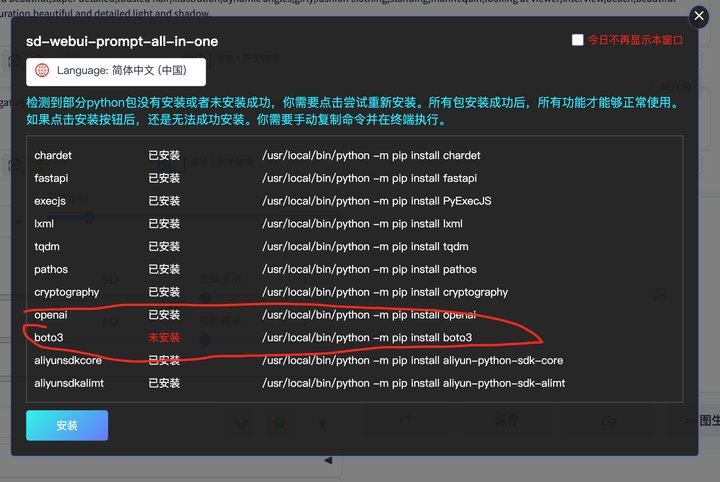
Task: Open the Language 简体中文 selector
Action: (116, 71)
